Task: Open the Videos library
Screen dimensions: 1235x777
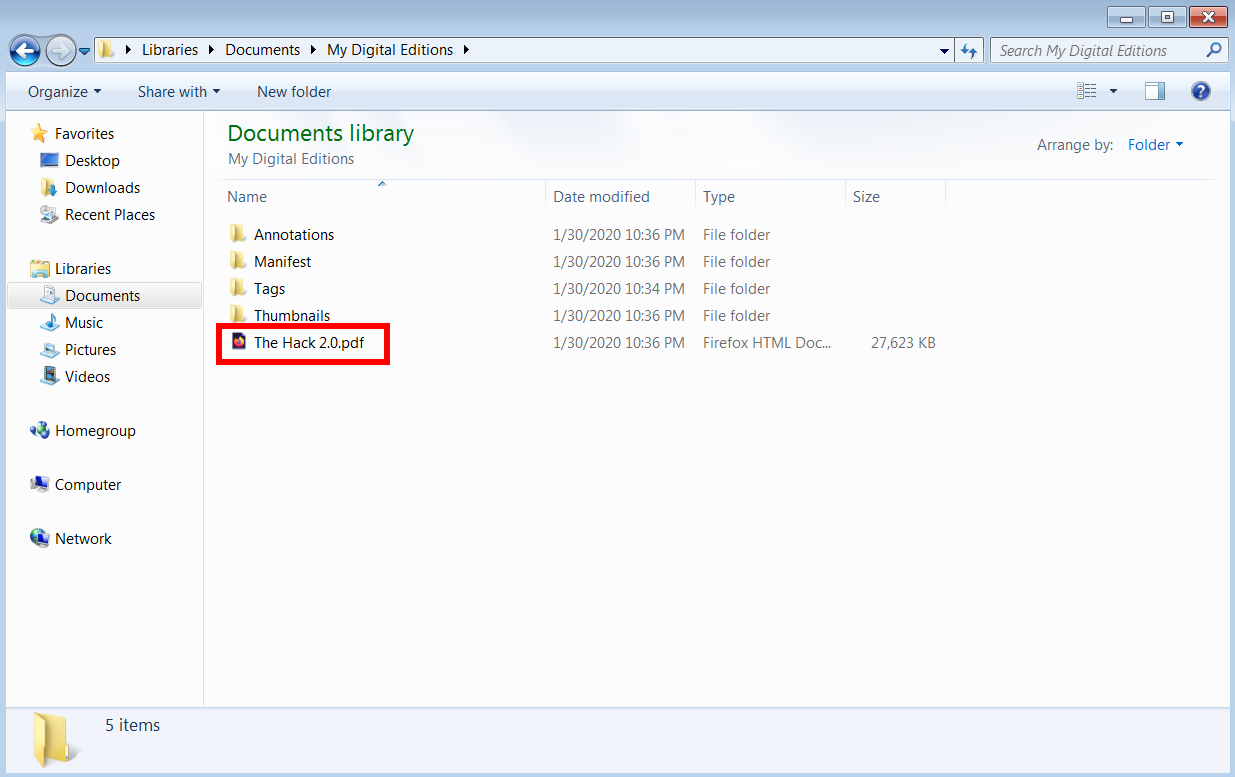Action: coord(87,376)
